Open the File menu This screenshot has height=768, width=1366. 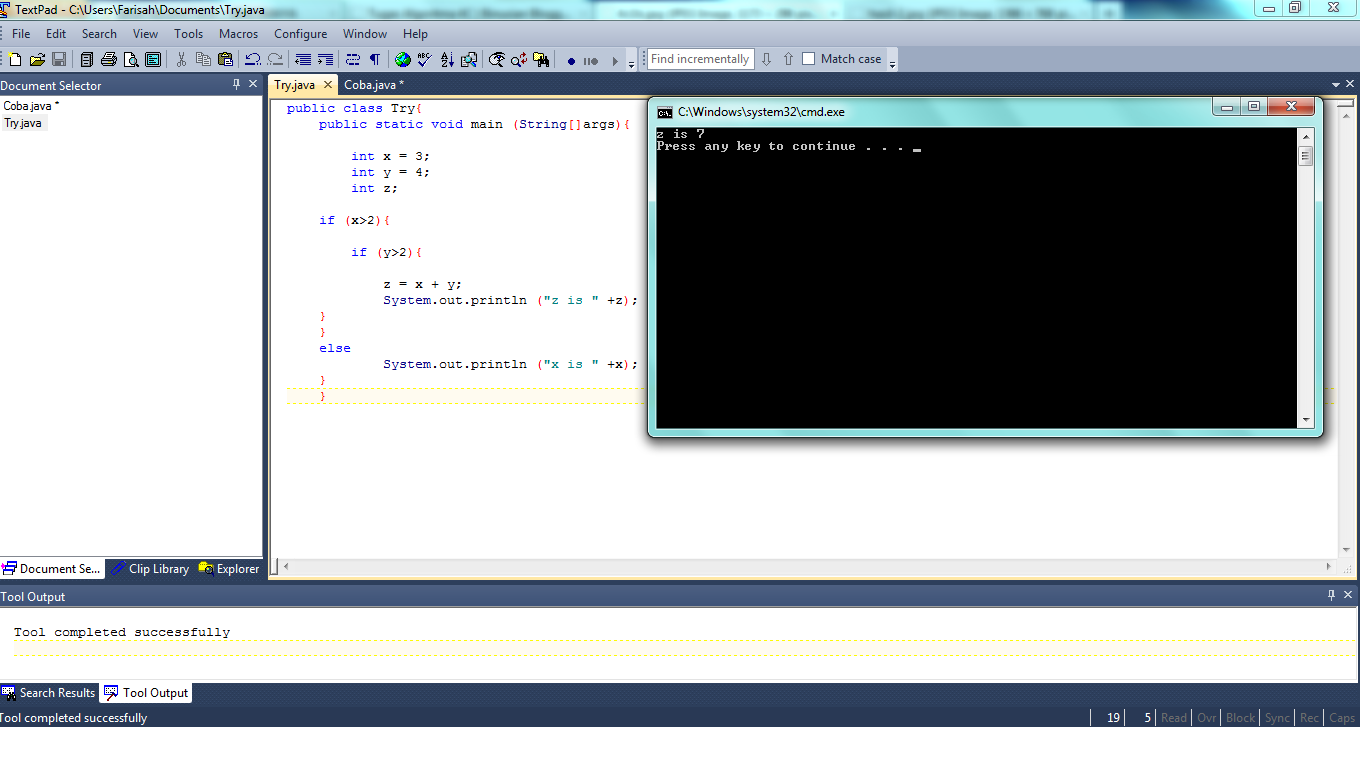coord(21,33)
